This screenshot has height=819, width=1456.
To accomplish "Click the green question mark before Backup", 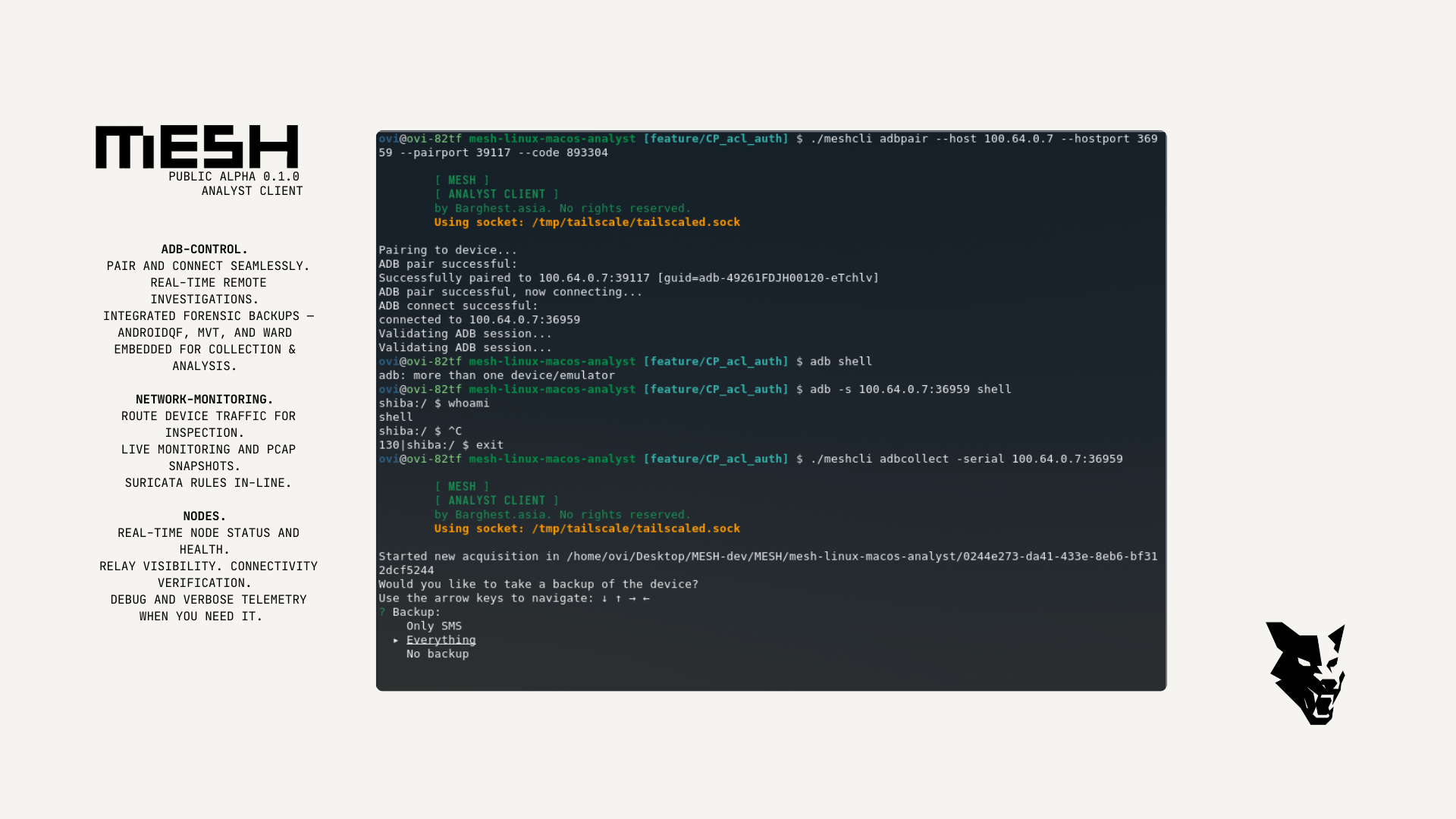I will 382,612.
